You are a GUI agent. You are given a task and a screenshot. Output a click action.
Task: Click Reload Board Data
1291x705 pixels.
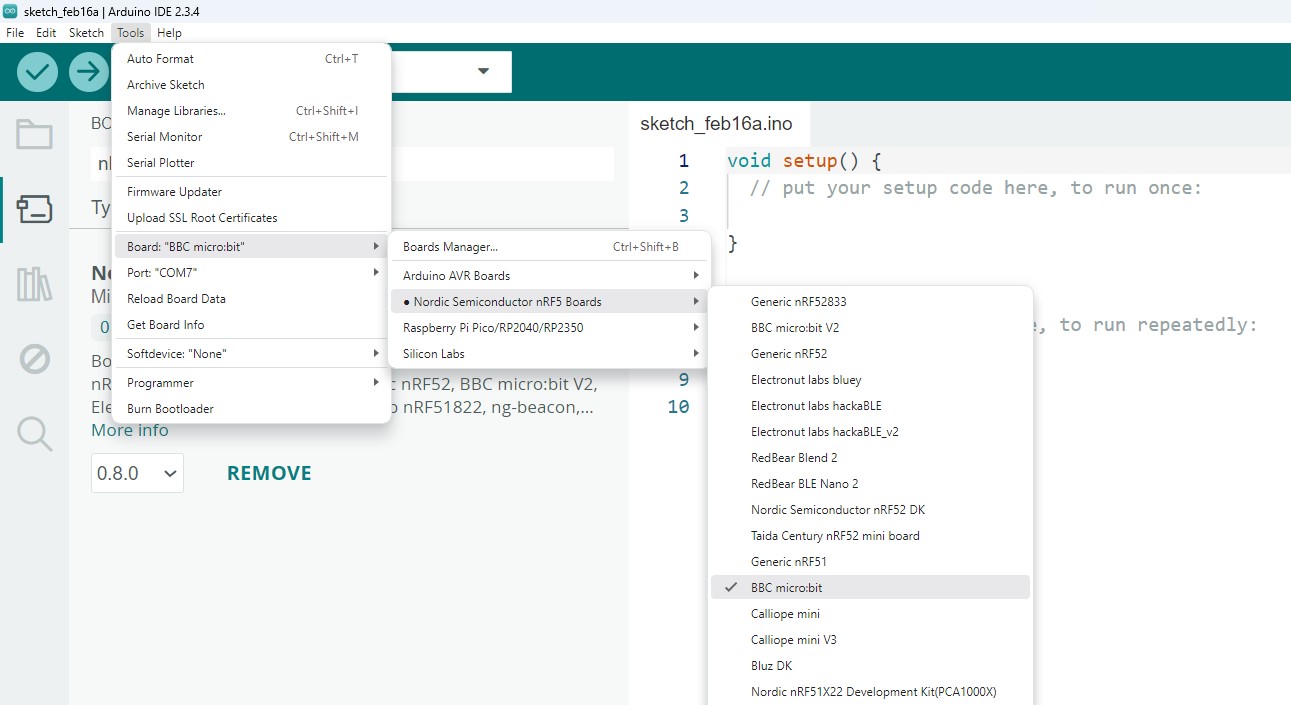250,298
